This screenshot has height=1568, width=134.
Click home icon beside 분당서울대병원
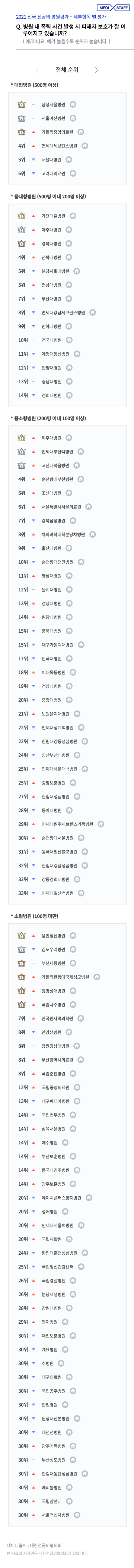tap(77, 271)
